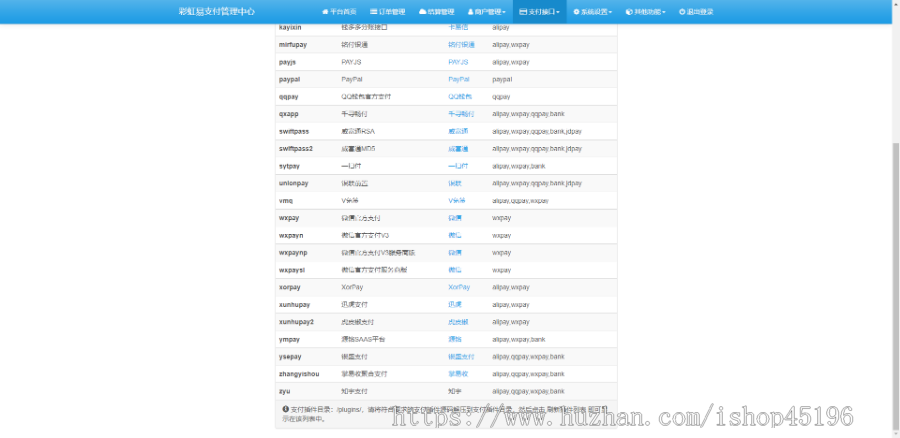
Task: Open the blue link in wxpayn row
Action: click(x=455, y=235)
